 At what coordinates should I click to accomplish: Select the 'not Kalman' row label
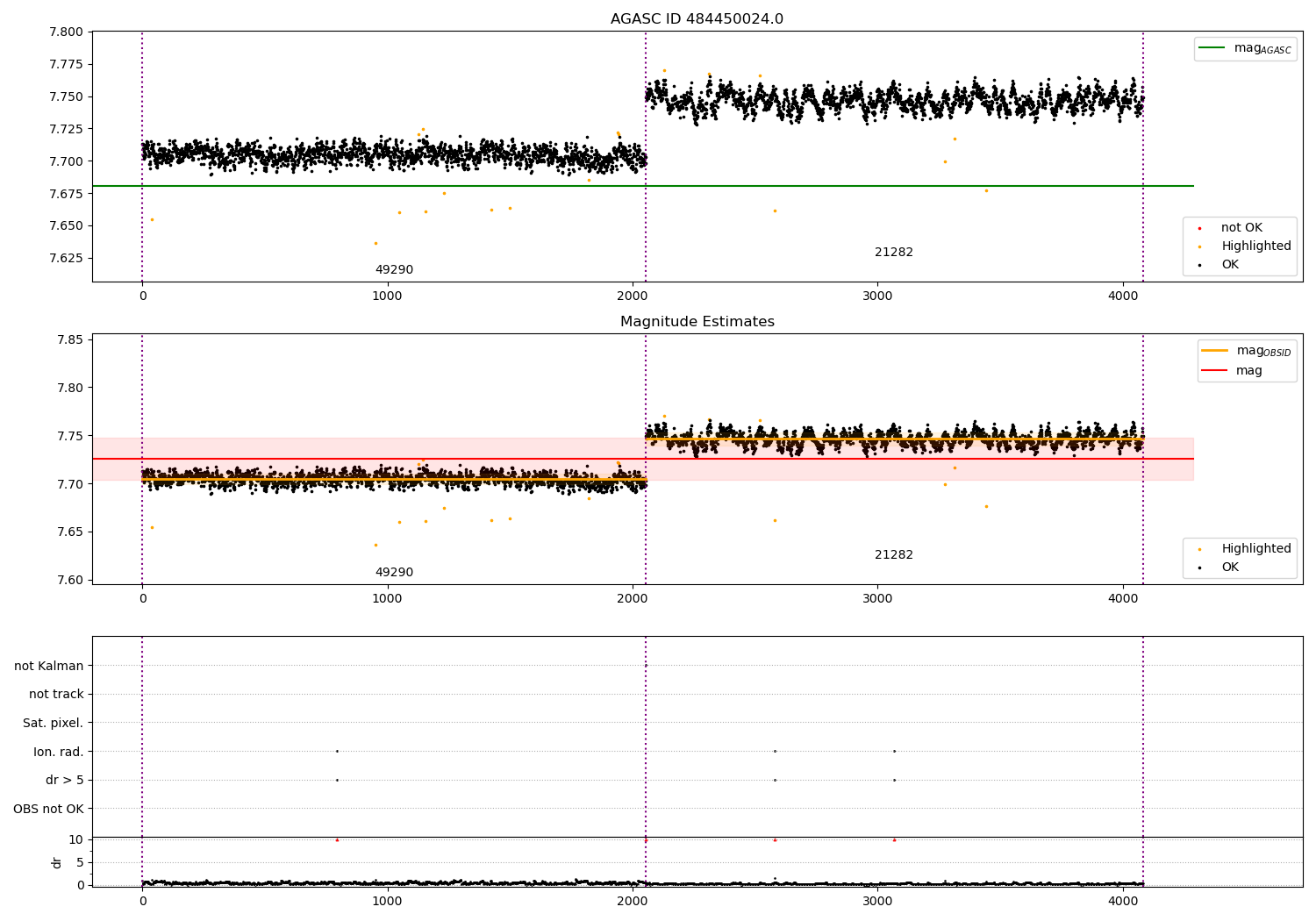tap(49, 667)
